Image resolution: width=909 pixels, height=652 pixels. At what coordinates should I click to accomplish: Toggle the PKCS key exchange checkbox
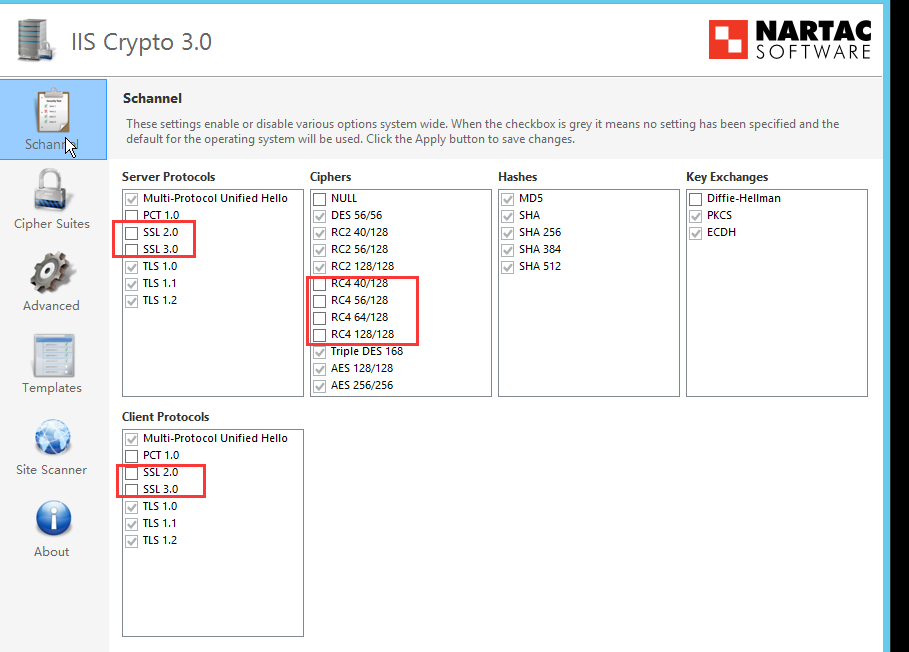(696, 216)
